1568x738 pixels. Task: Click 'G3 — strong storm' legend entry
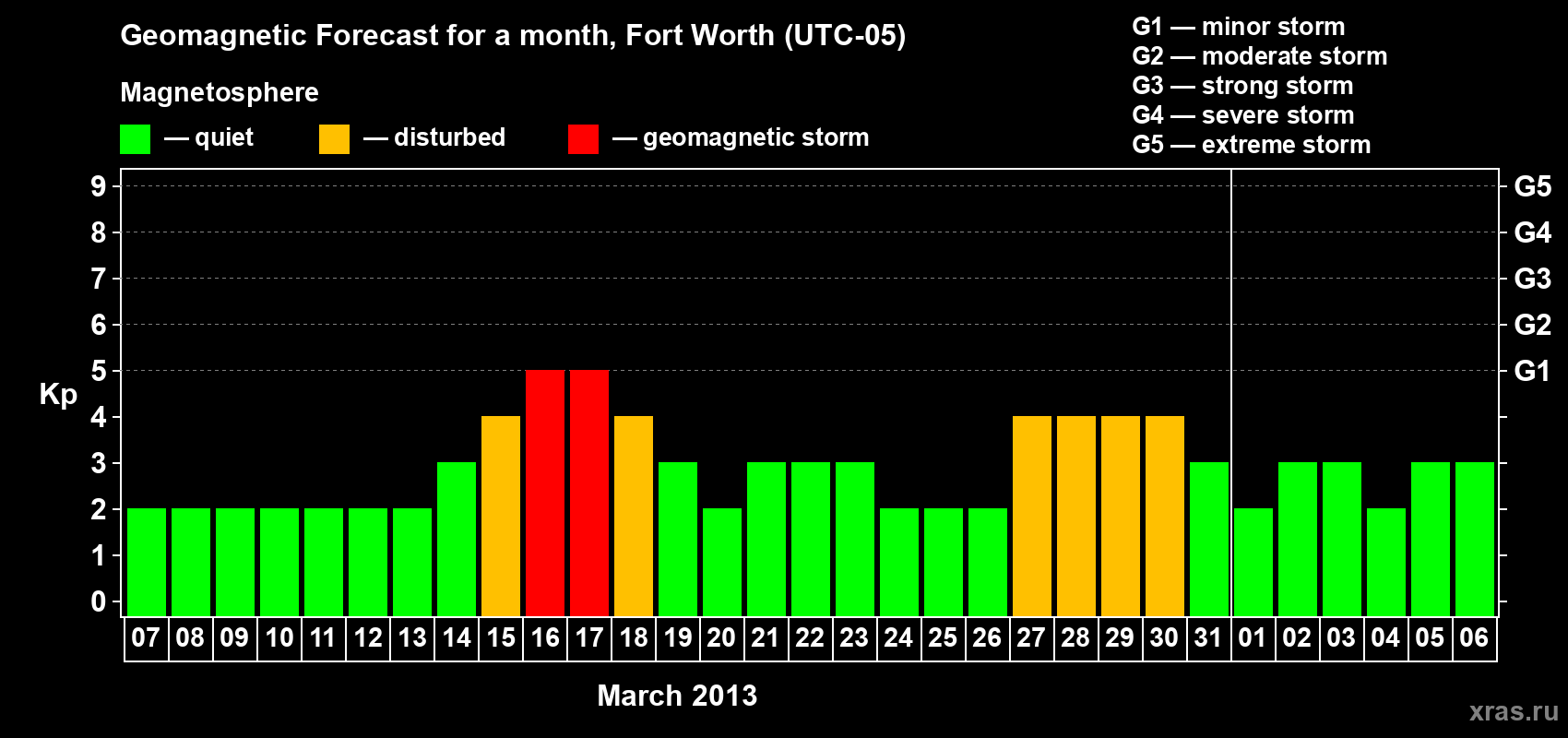click(x=1242, y=86)
